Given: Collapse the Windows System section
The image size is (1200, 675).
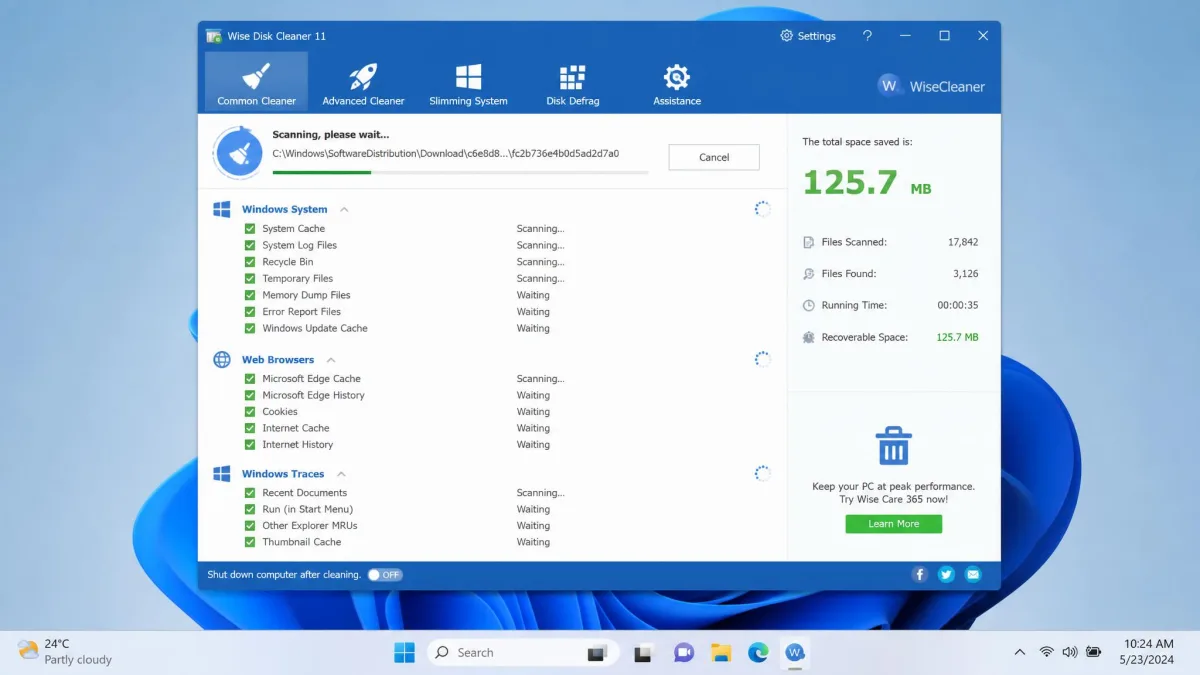Looking at the screenshot, I should tap(344, 210).
